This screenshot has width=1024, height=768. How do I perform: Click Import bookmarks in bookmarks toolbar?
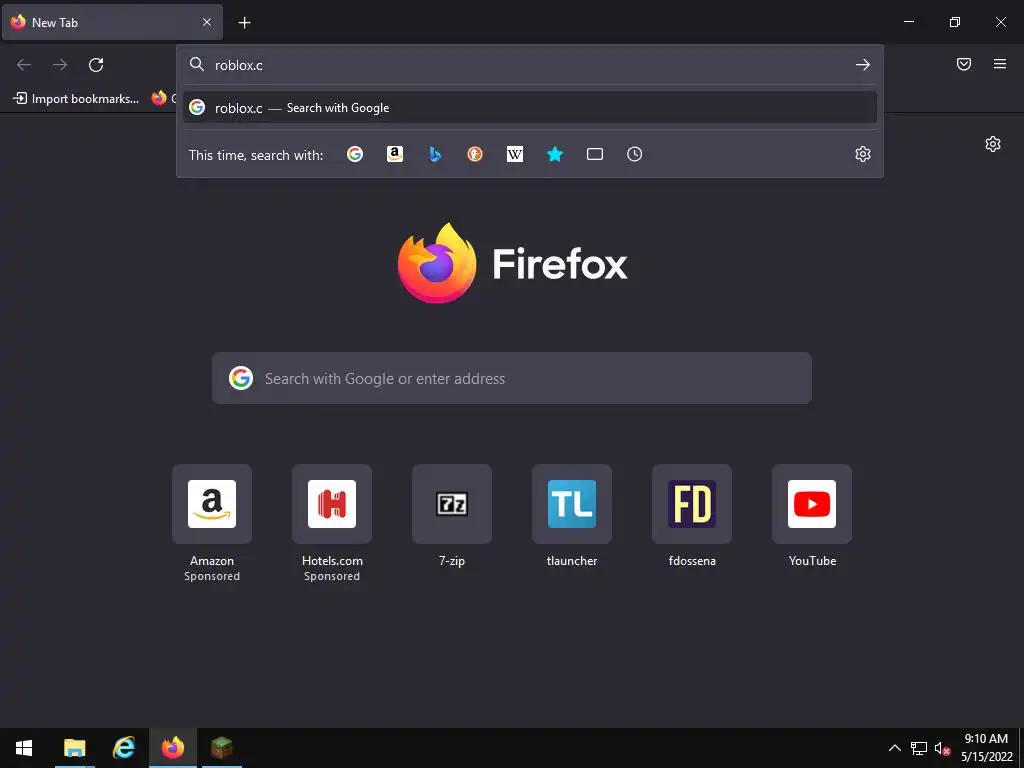[x=76, y=99]
